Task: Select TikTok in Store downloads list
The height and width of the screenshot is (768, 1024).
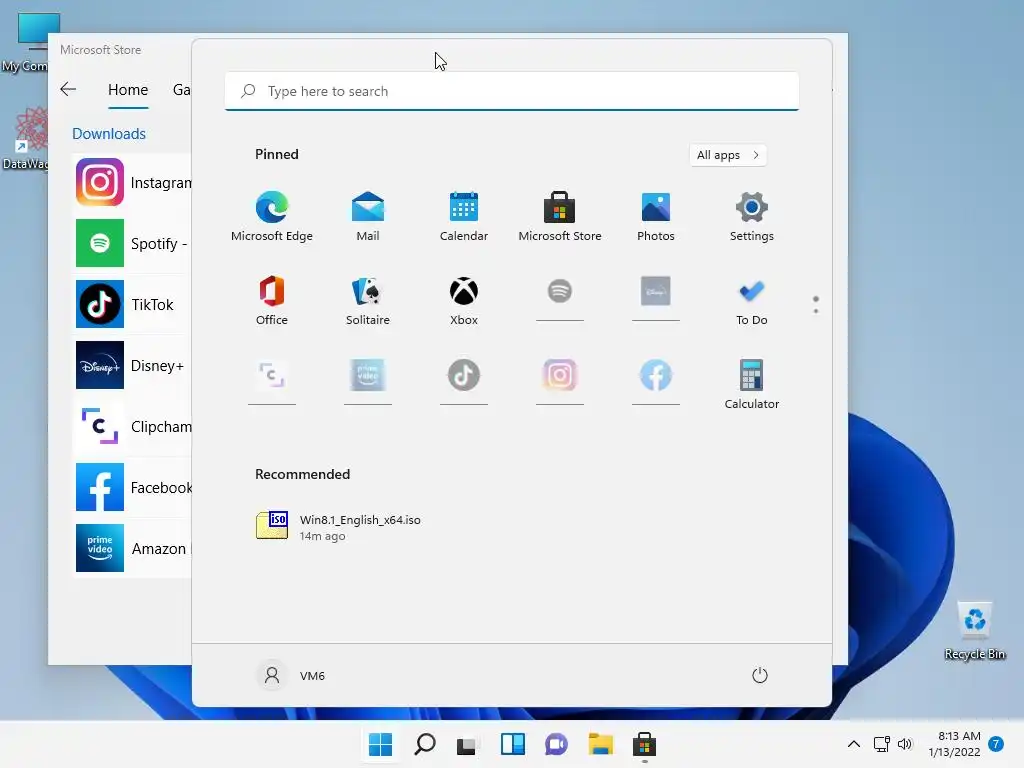Action: click(133, 304)
